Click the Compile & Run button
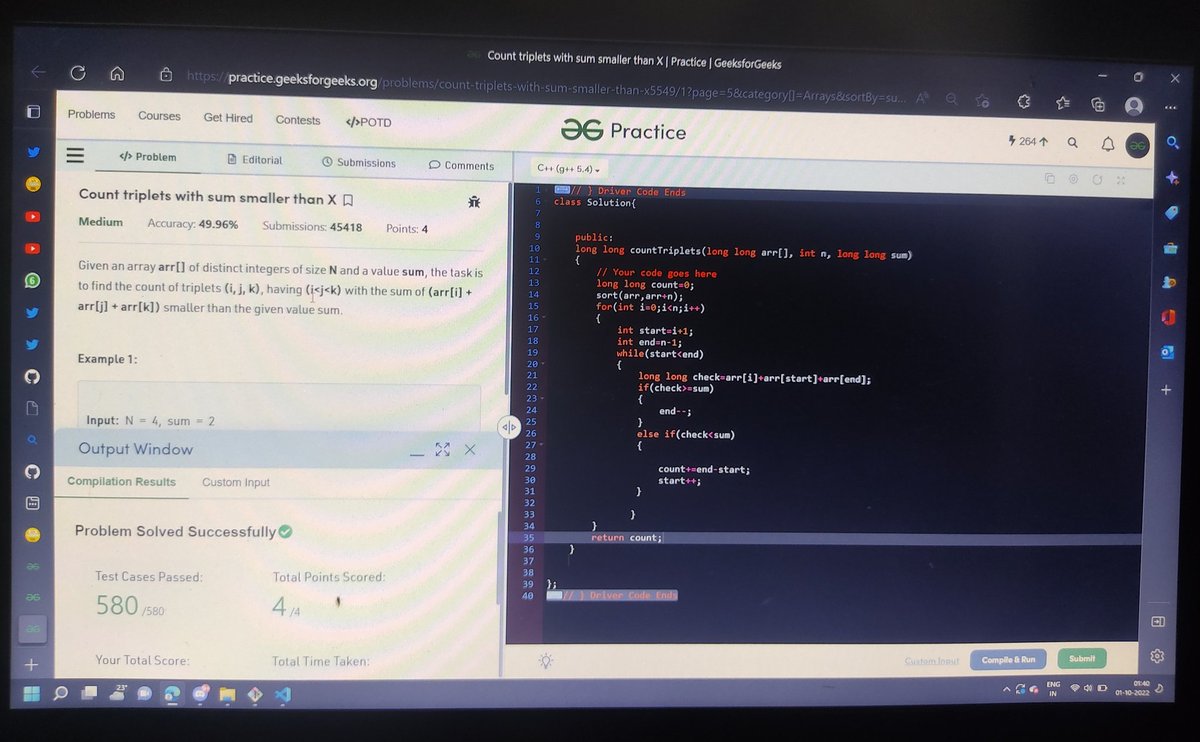 click(1008, 660)
